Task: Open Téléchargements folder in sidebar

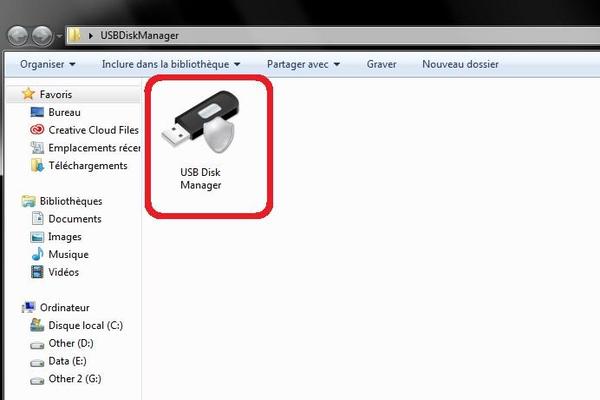Action: tap(87, 166)
